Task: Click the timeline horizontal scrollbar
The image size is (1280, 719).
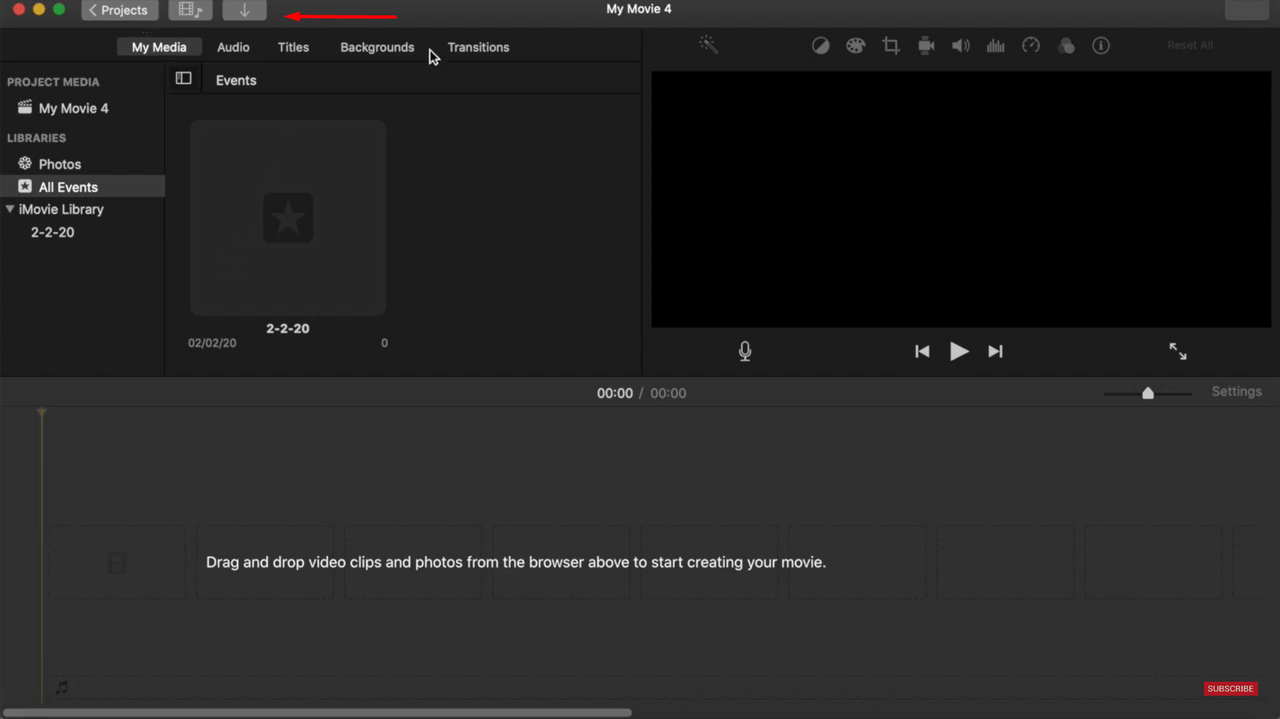Action: pos(317,713)
